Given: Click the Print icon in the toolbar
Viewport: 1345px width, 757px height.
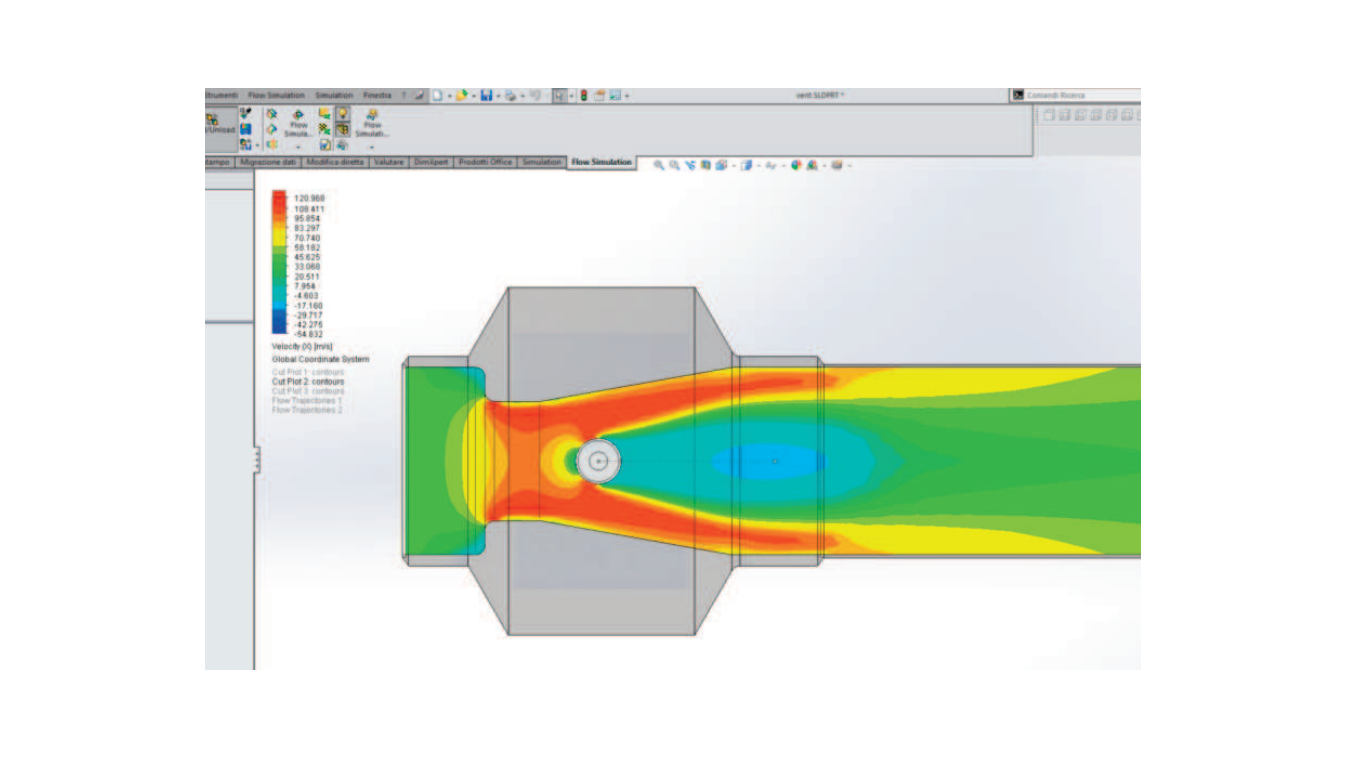Looking at the screenshot, I should click(510, 96).
